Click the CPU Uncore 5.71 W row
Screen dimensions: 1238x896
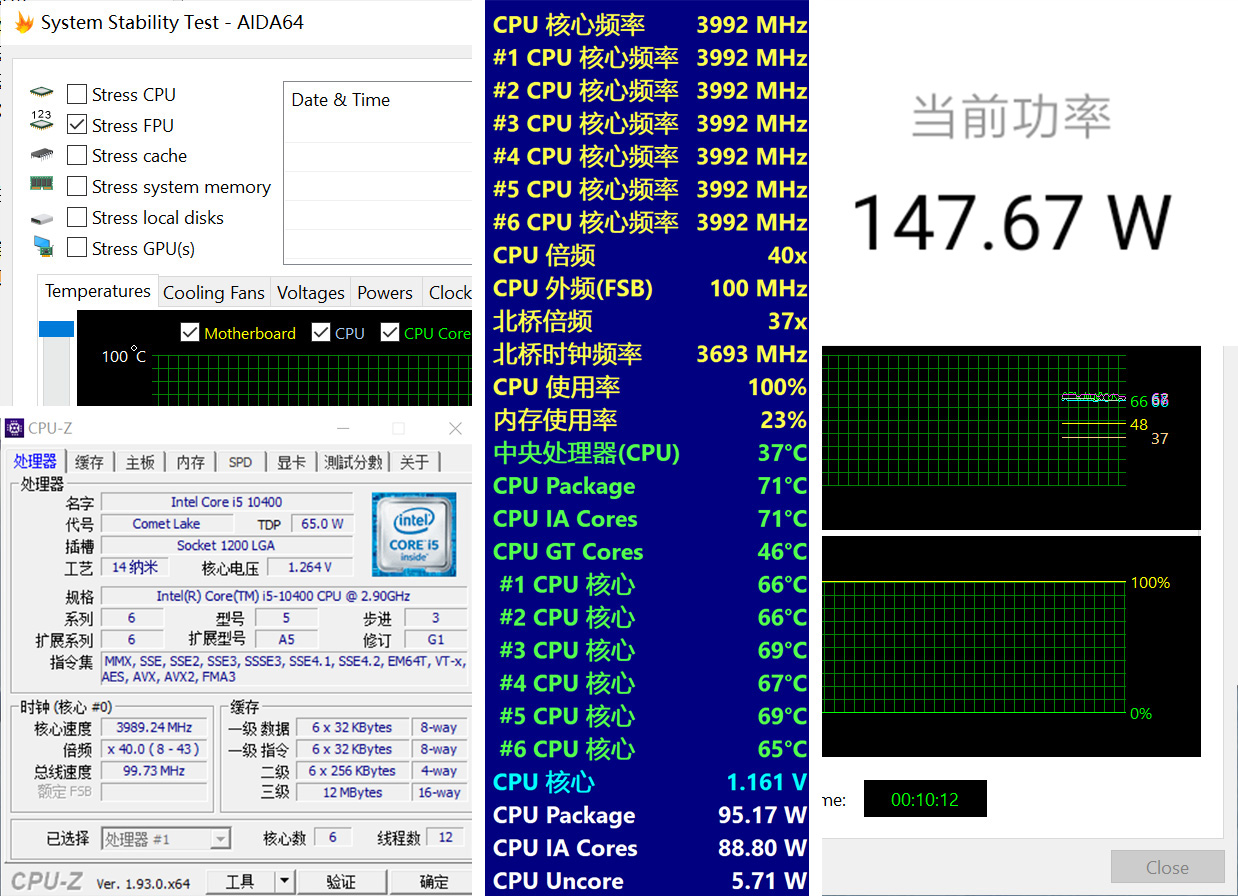click(650, 881)
